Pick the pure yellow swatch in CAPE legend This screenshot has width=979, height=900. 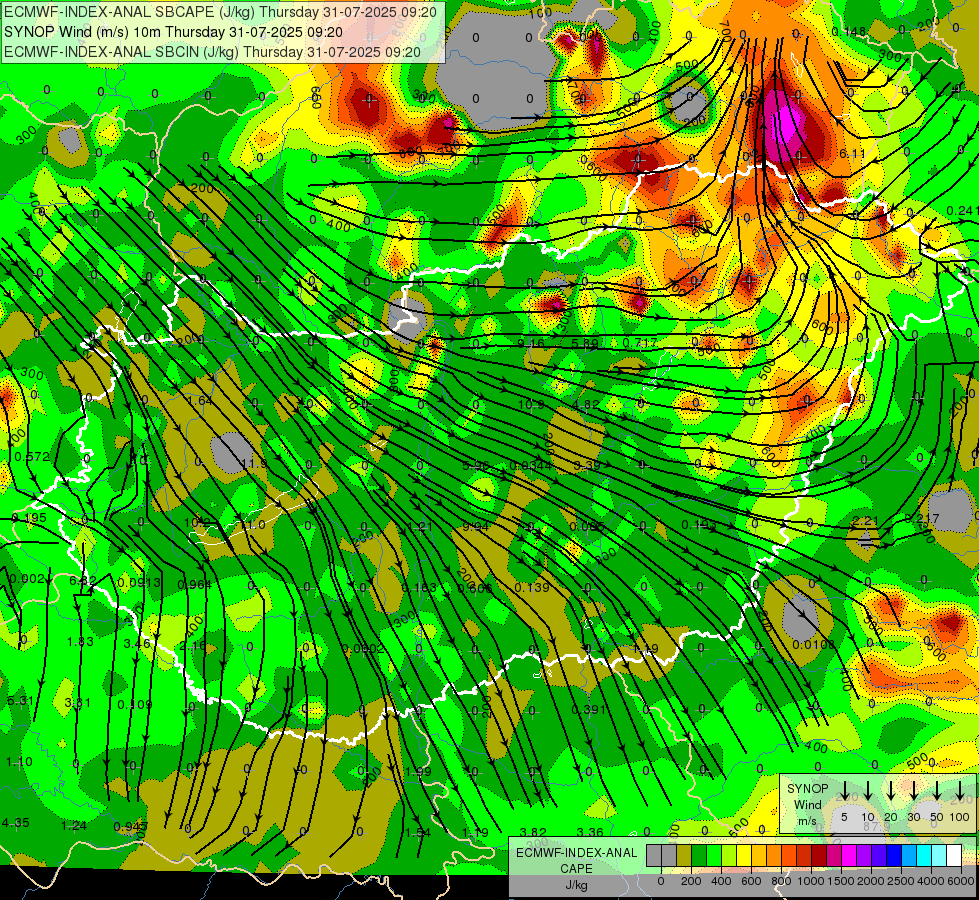744,855
